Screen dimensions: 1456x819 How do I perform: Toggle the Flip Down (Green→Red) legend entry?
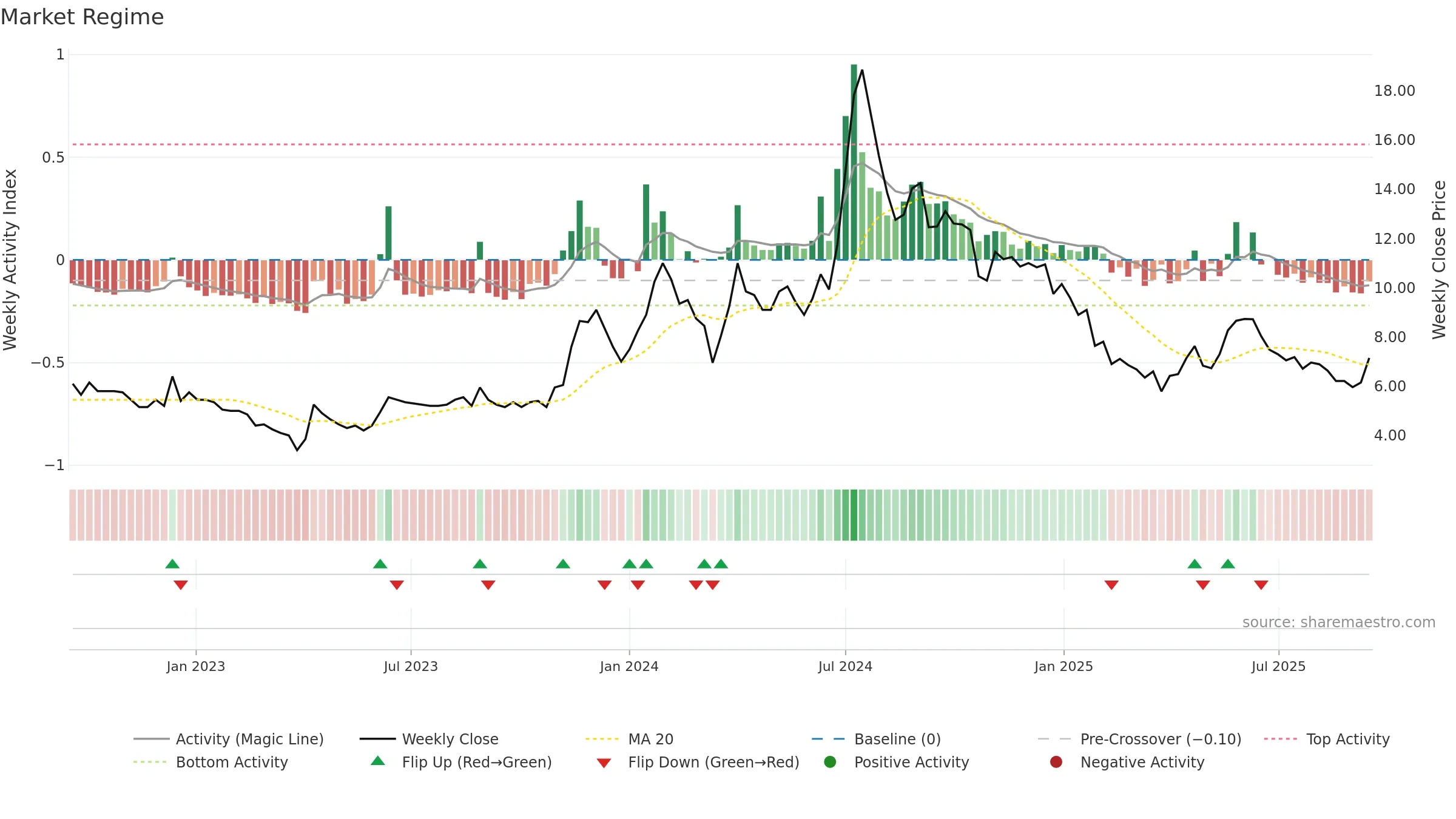(x=698, y=762)
